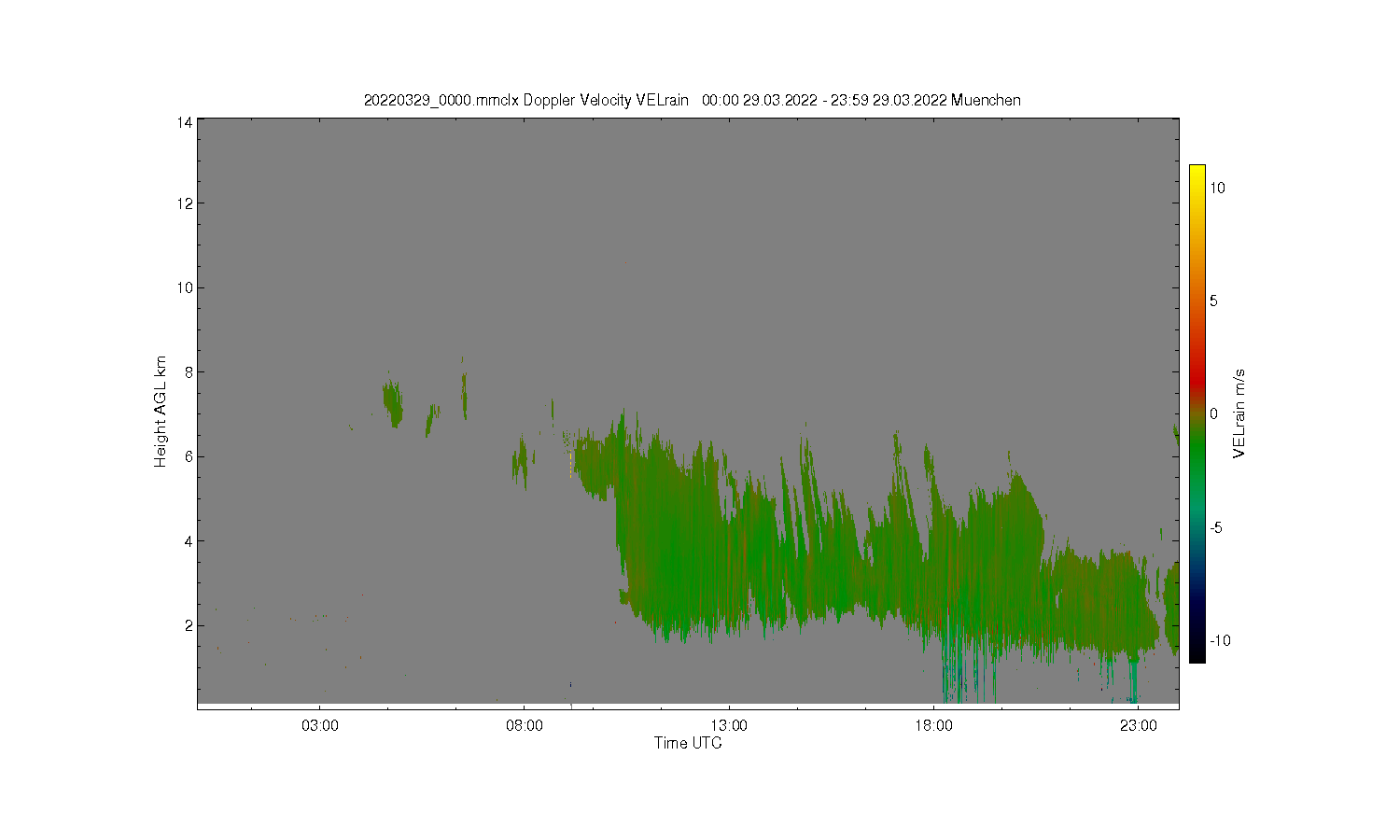This screenshot has height=840, width=1400.
Task: Click the colorbar value label 5
Action: [x=1213, y=301]
